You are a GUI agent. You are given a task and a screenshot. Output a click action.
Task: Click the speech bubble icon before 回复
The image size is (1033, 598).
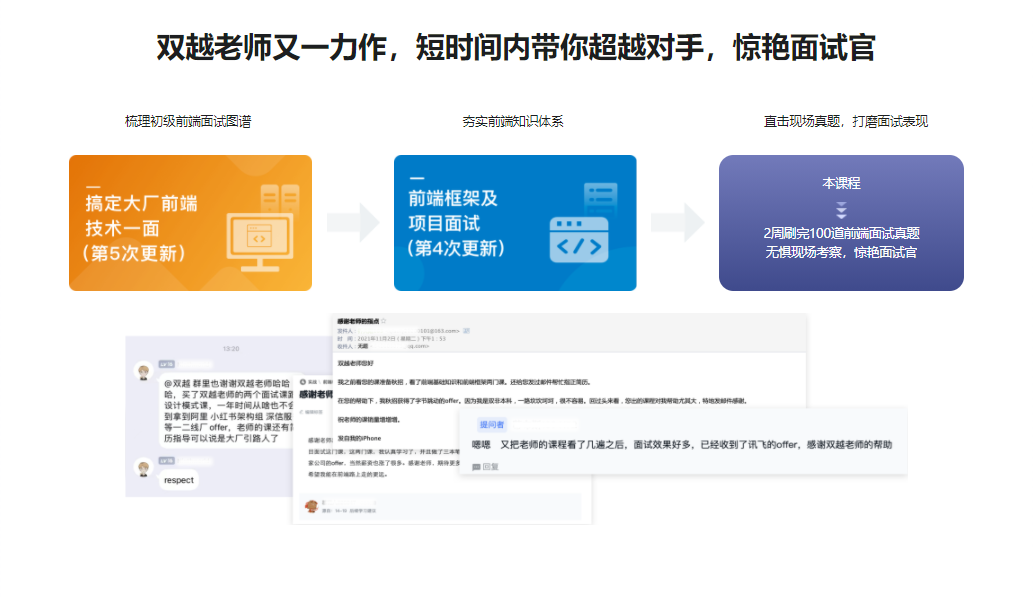click(475, 468)
